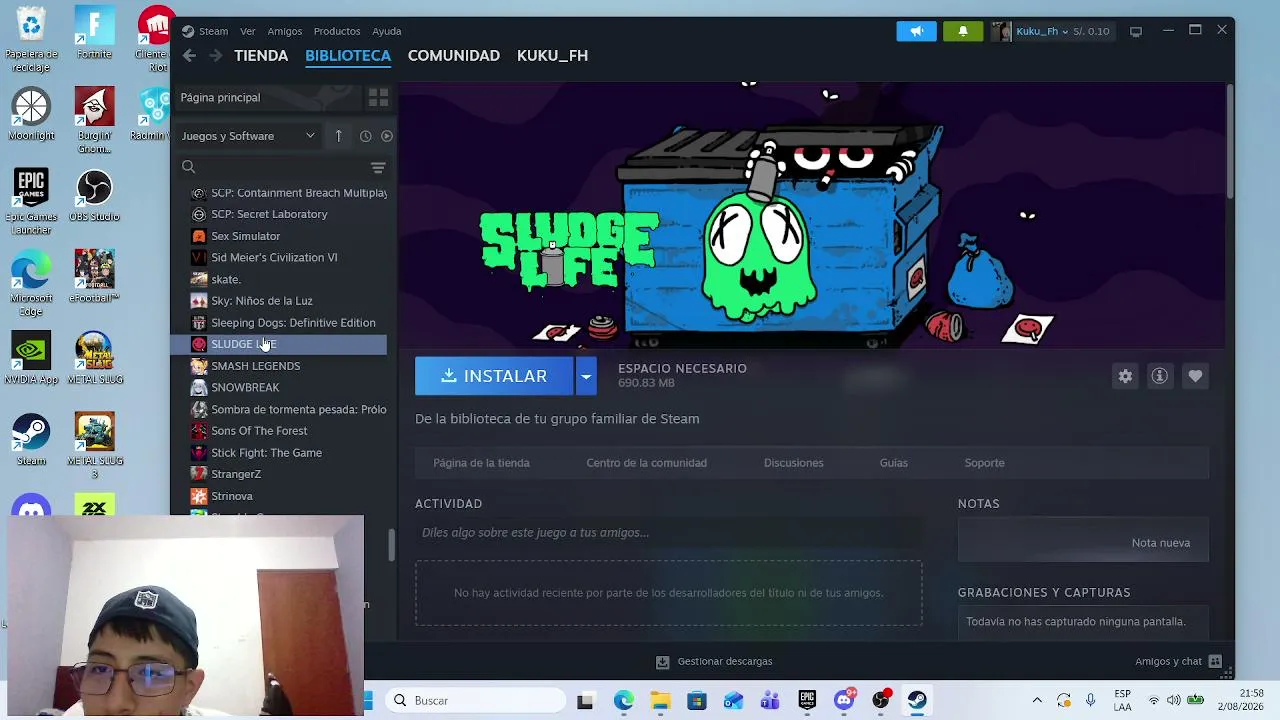
Task: Open the Steam desktop shortcut
Action: pos(31,440)
